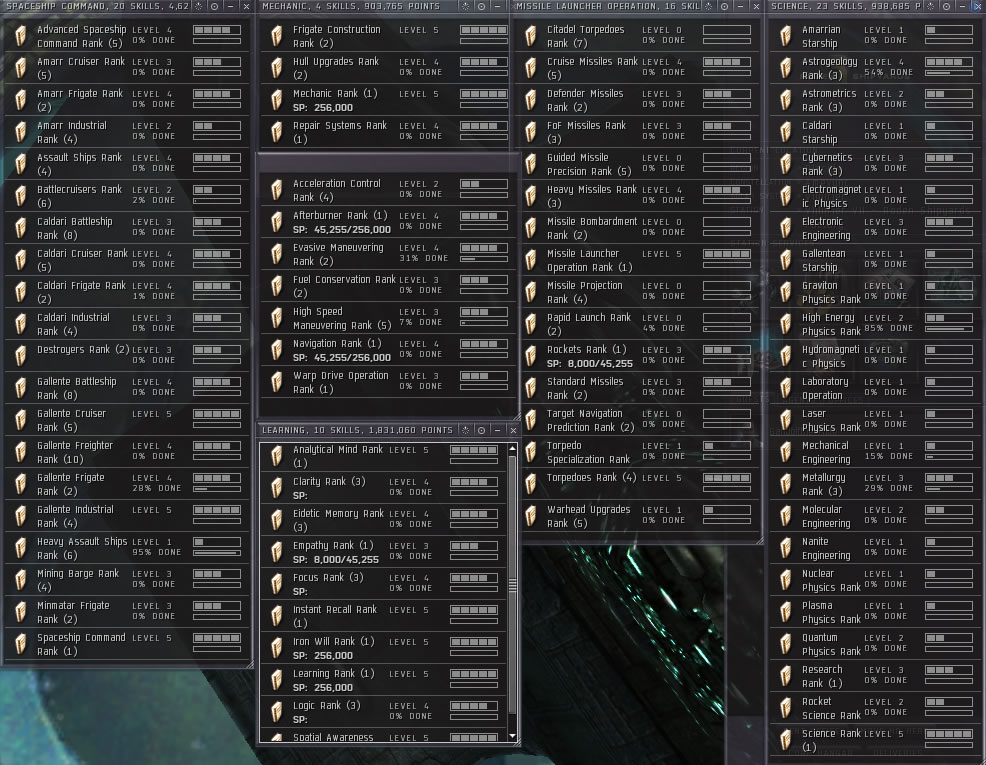Click skill book icon for Evasive Maneuvering

pyautogui.click(x=277, y=254)
